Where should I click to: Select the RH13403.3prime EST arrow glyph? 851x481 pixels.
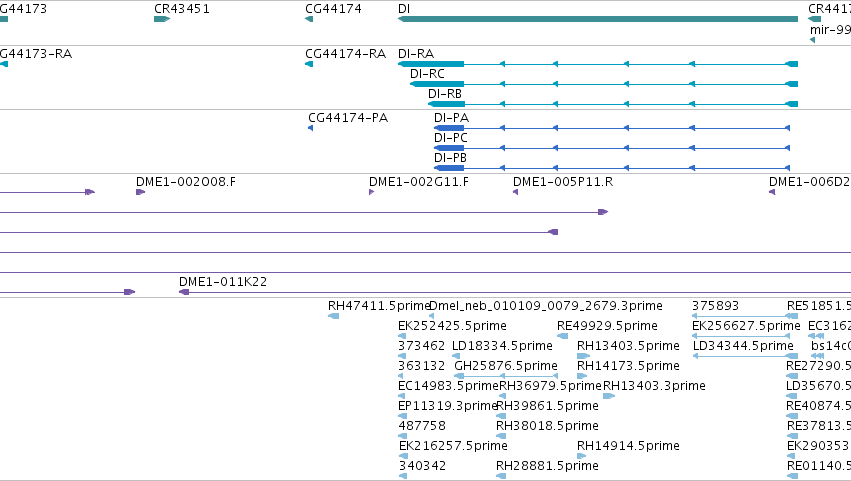click(x=609, y=396)
